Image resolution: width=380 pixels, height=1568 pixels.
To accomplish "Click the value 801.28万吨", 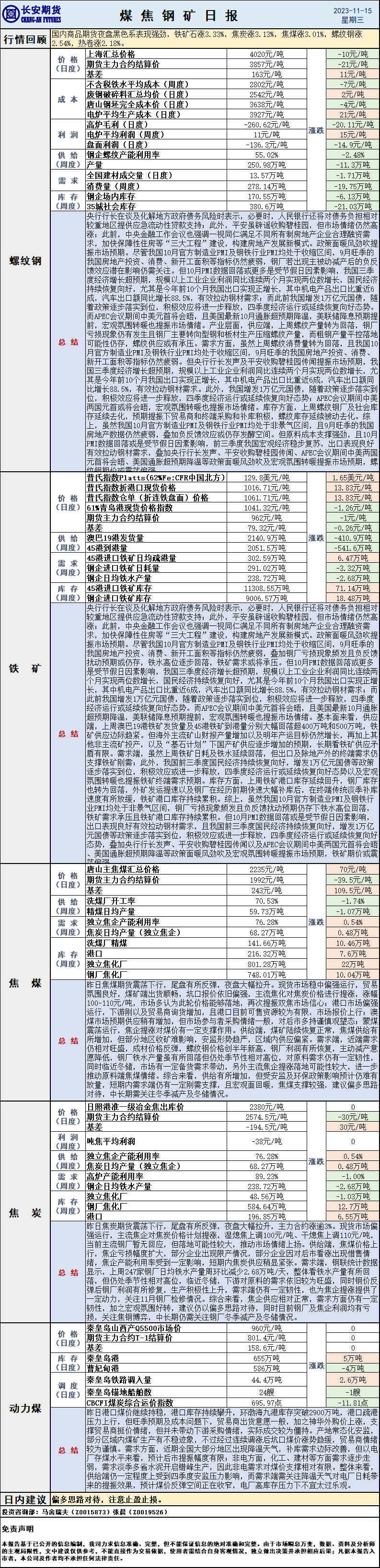I will 267,964.
